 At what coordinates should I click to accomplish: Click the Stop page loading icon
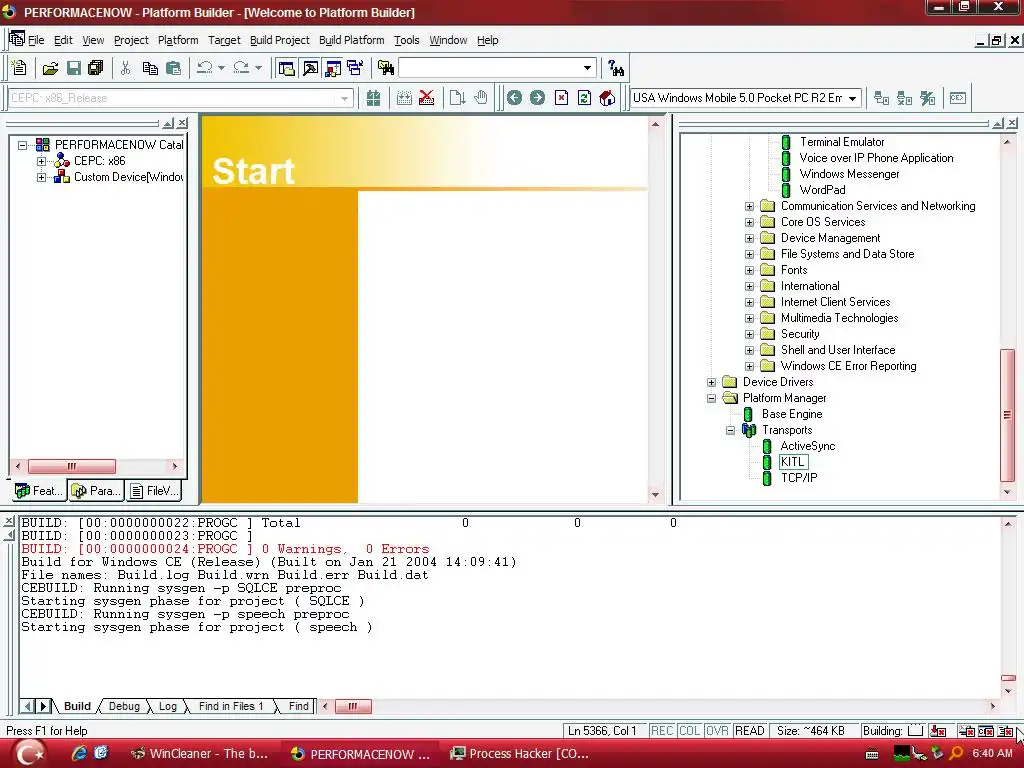tap(561, 98)
